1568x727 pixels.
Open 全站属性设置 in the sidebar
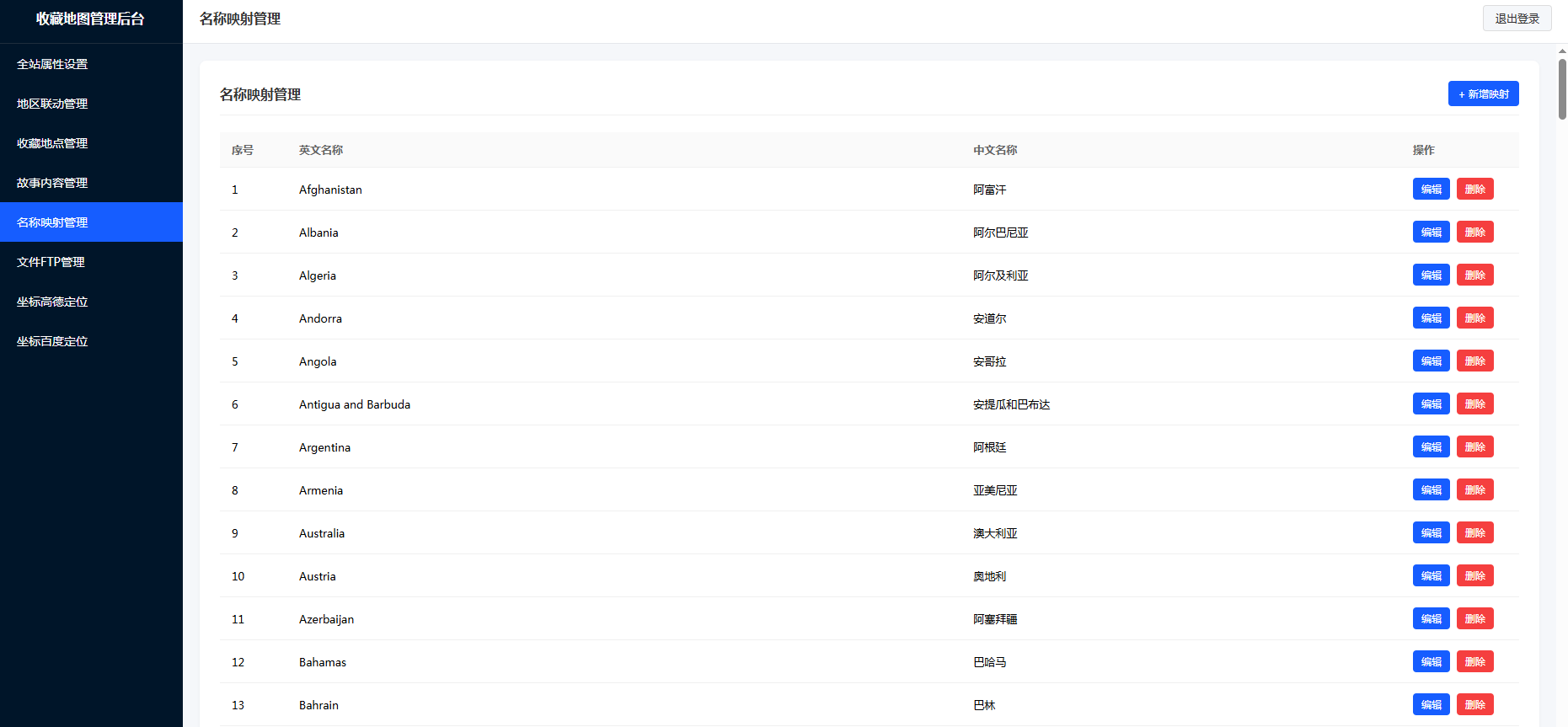tap(91, 64)
